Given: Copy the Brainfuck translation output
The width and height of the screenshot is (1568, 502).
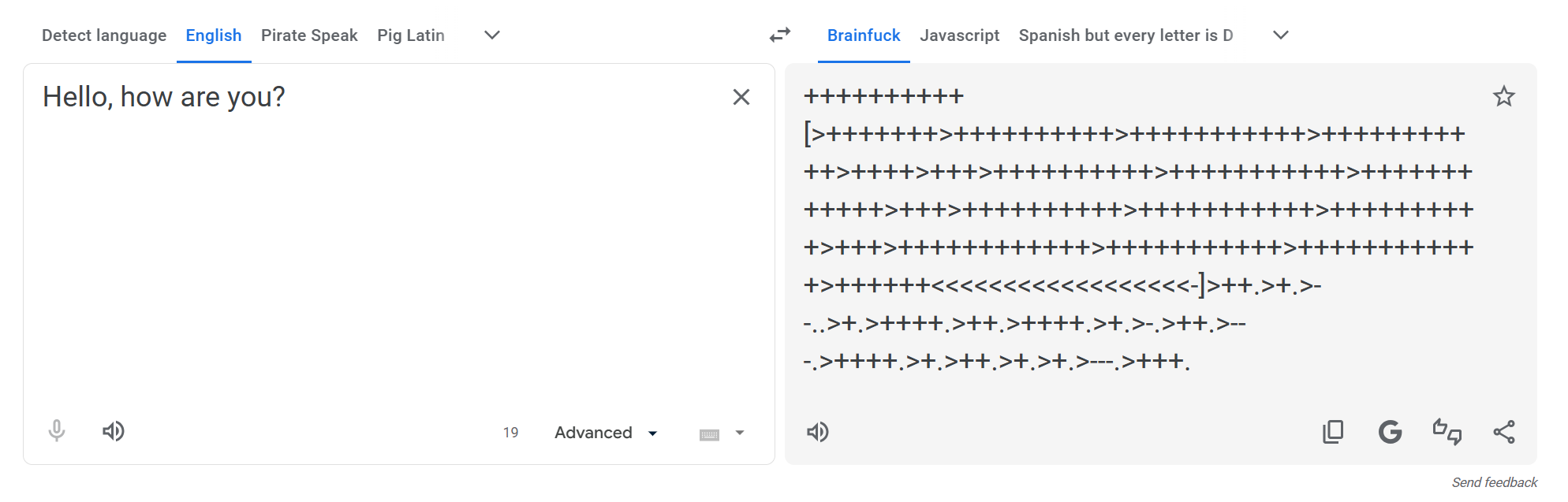Looking at the screenshot, I should pos(1333,431).
